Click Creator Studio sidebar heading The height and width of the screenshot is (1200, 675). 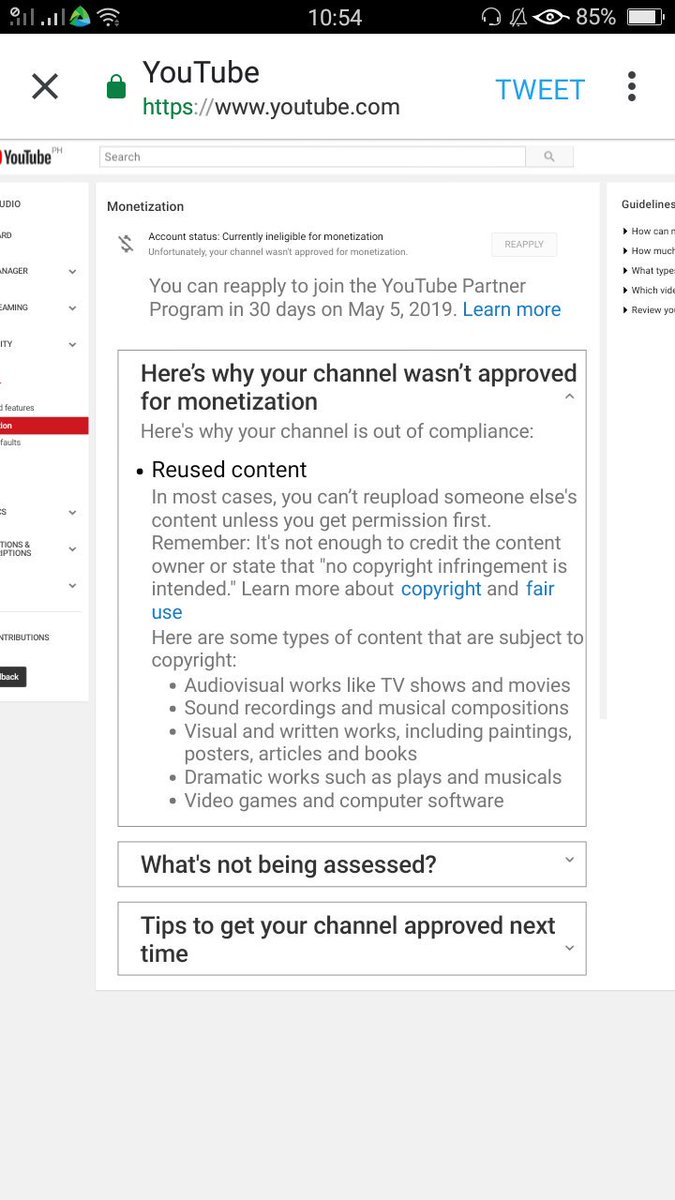pyautogui.click(x=11, y=204)
